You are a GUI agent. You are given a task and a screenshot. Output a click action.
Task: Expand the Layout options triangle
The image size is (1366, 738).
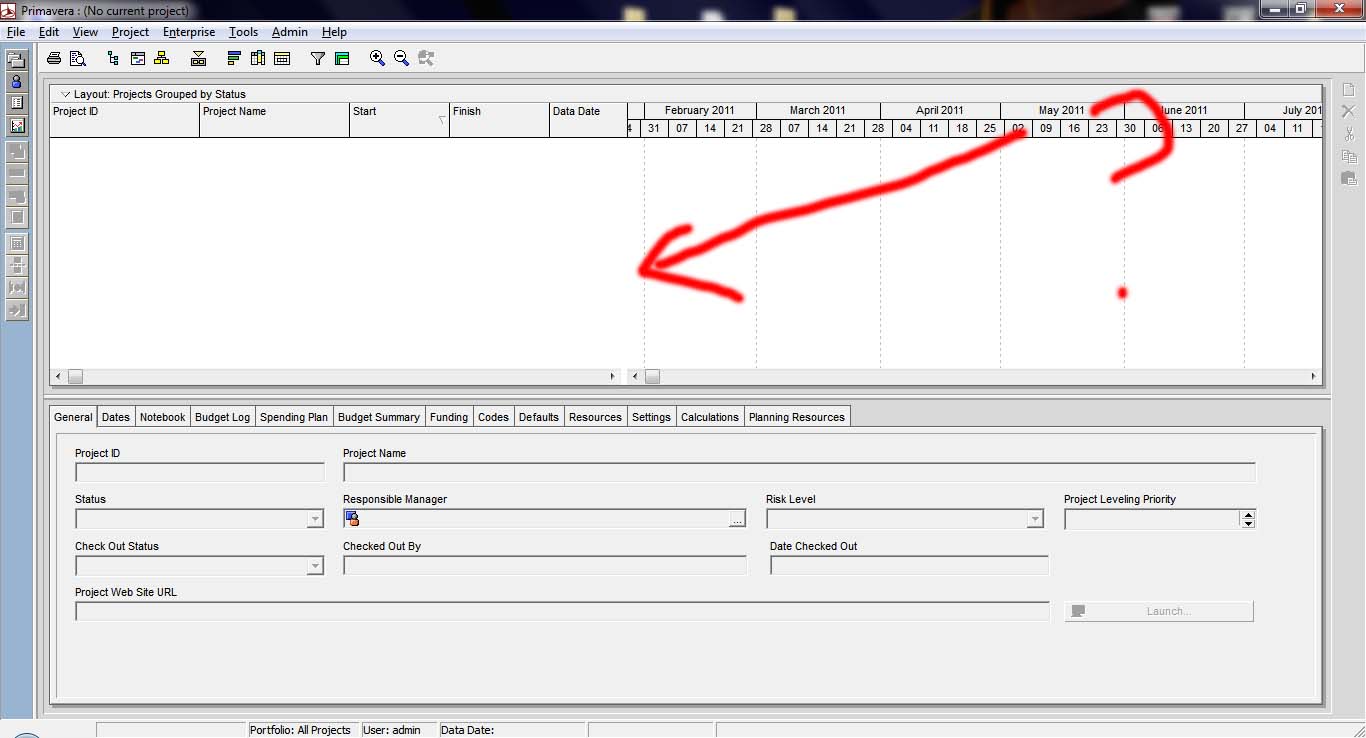(x=66, y=94)
